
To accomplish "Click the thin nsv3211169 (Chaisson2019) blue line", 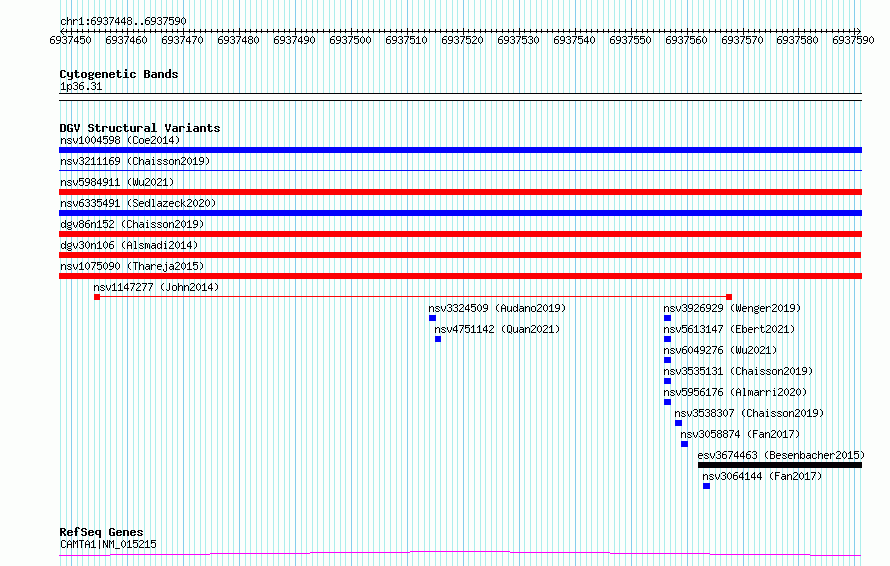I will pos(460,170).
